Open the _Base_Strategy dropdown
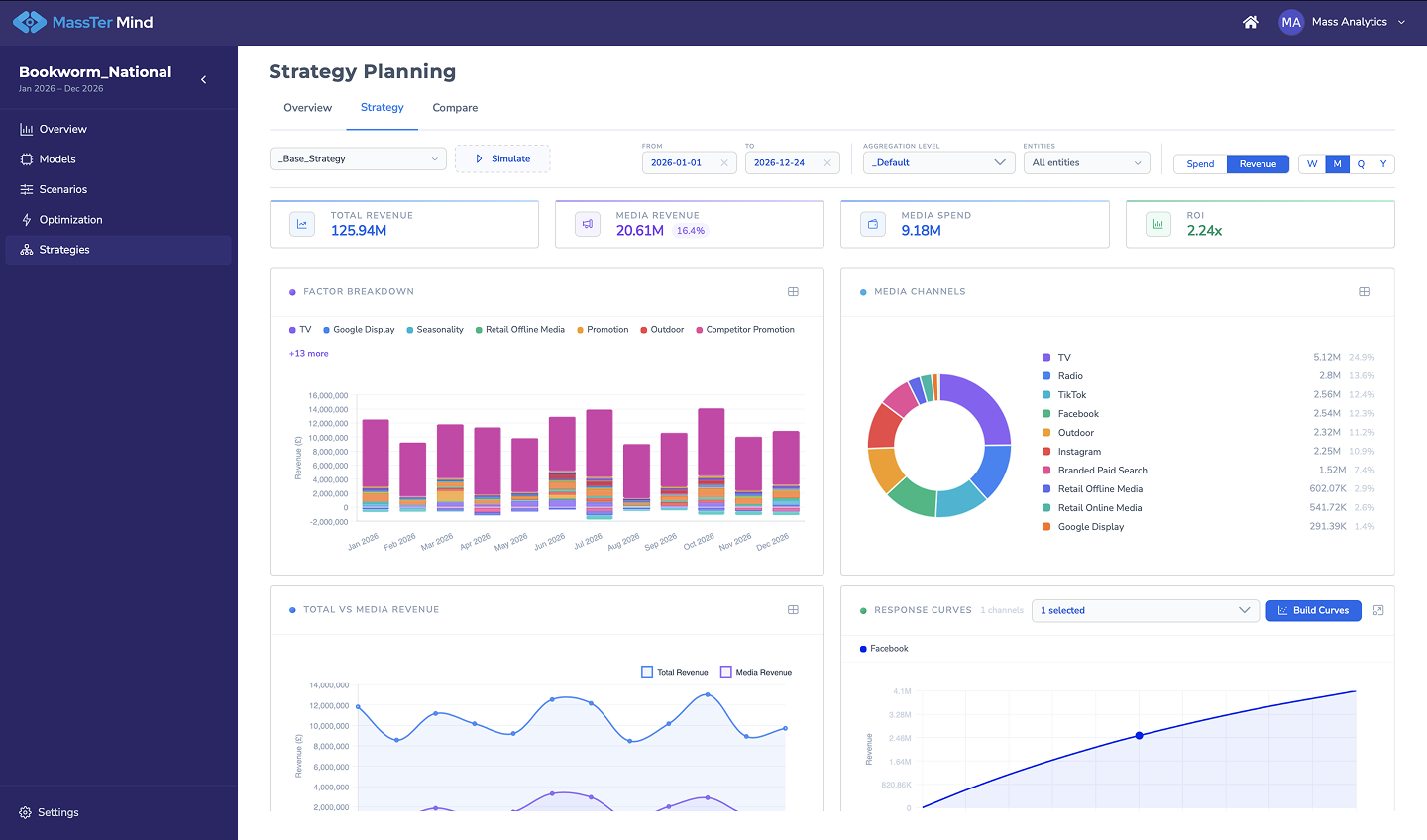Screen dimensions: 1427x840 coord(359,158)
